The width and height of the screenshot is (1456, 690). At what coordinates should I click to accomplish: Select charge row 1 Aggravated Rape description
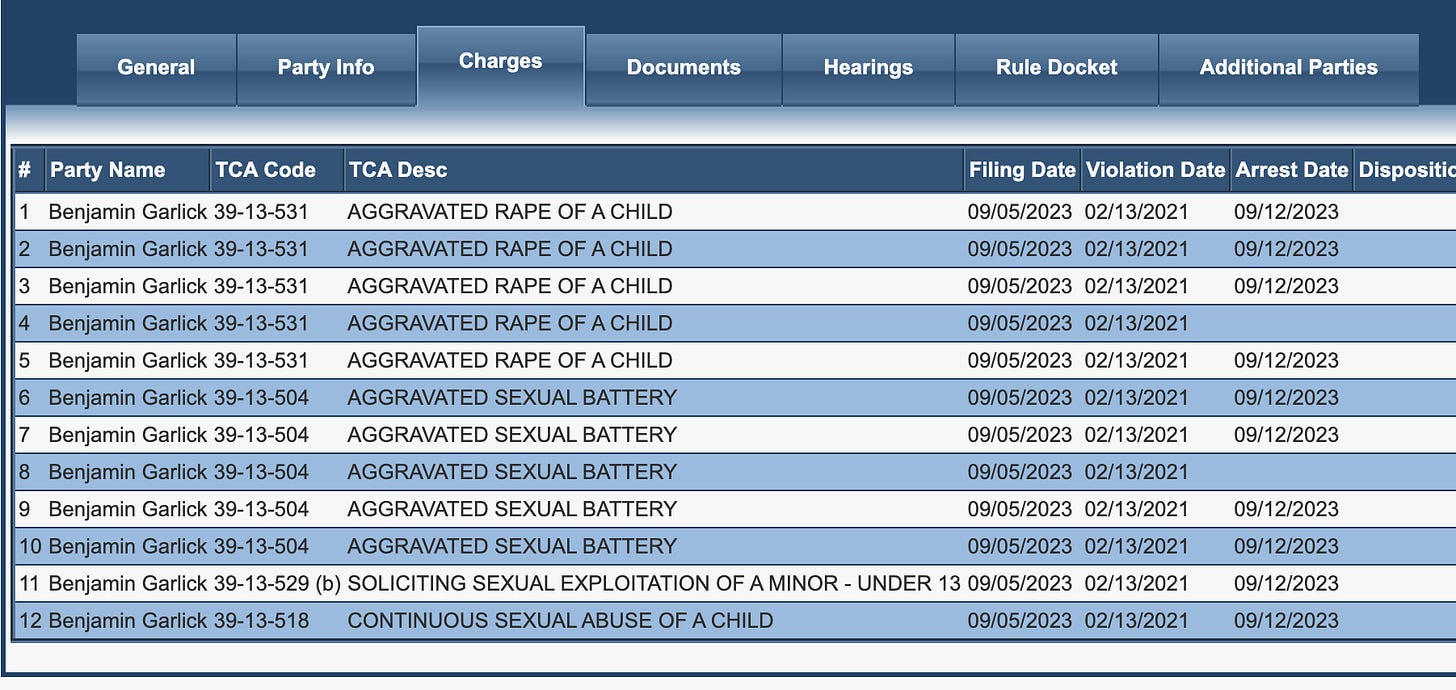[x=510, y=212]
